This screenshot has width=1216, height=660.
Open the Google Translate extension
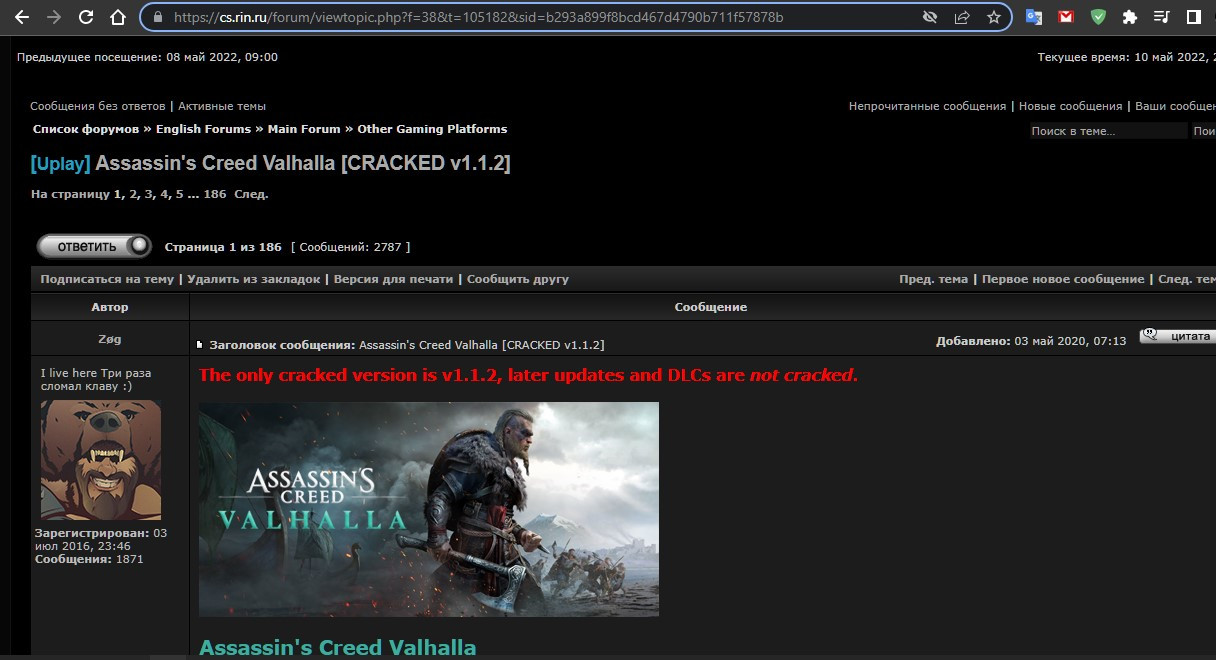tap(1034, 17)
